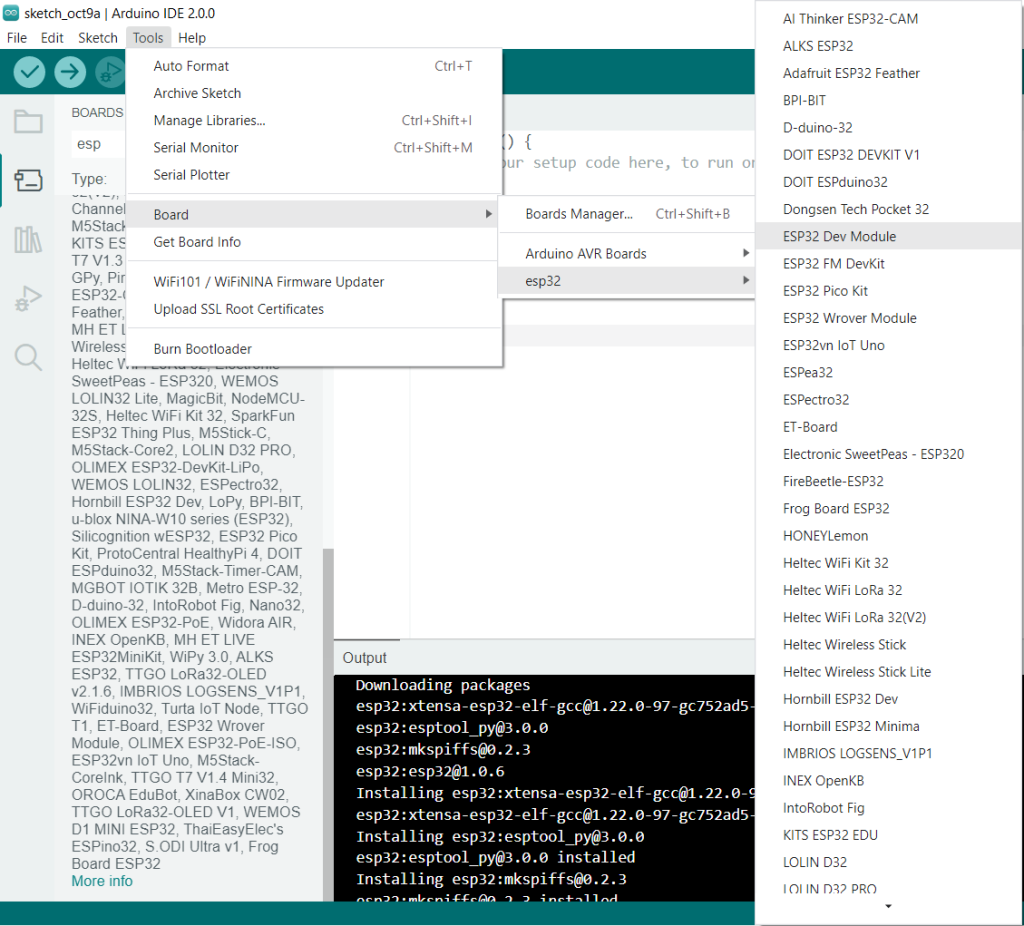Pick the HONEYLemon board
The height and width of the screenshot is (926, 1024).
pos(888,536)
